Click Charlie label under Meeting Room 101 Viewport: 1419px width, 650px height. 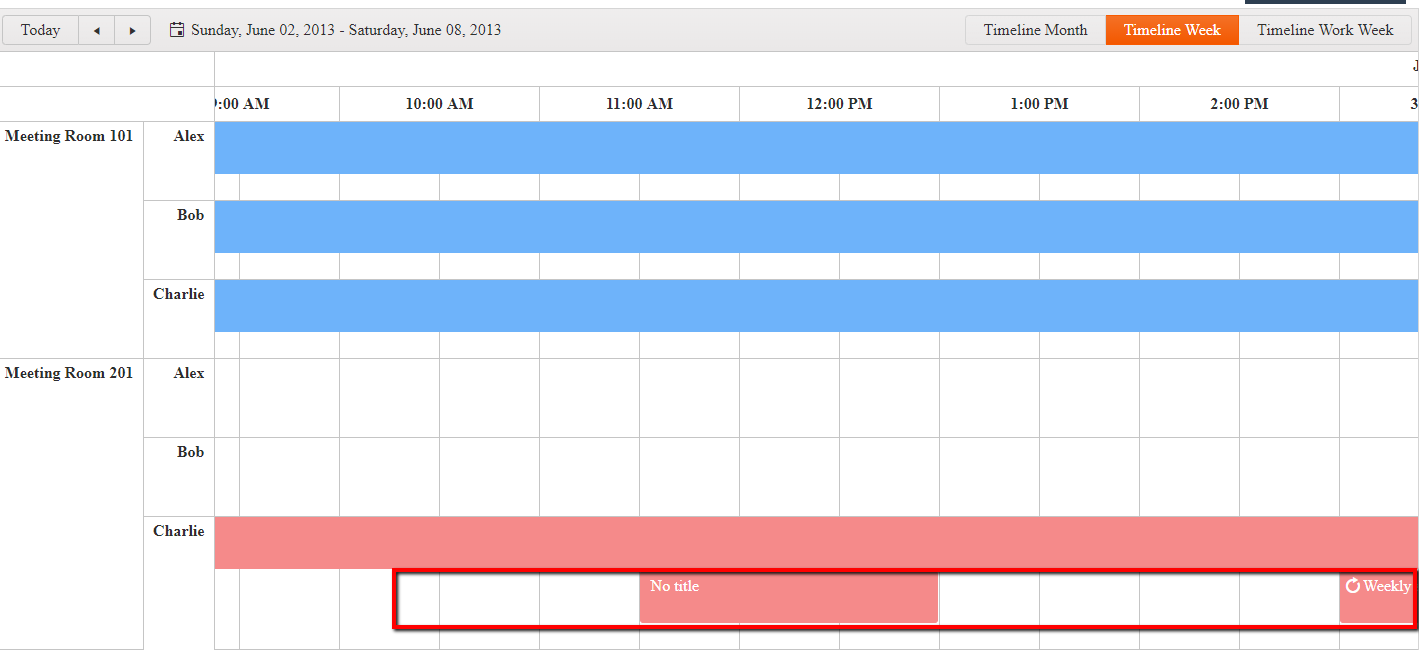(178, 294)
